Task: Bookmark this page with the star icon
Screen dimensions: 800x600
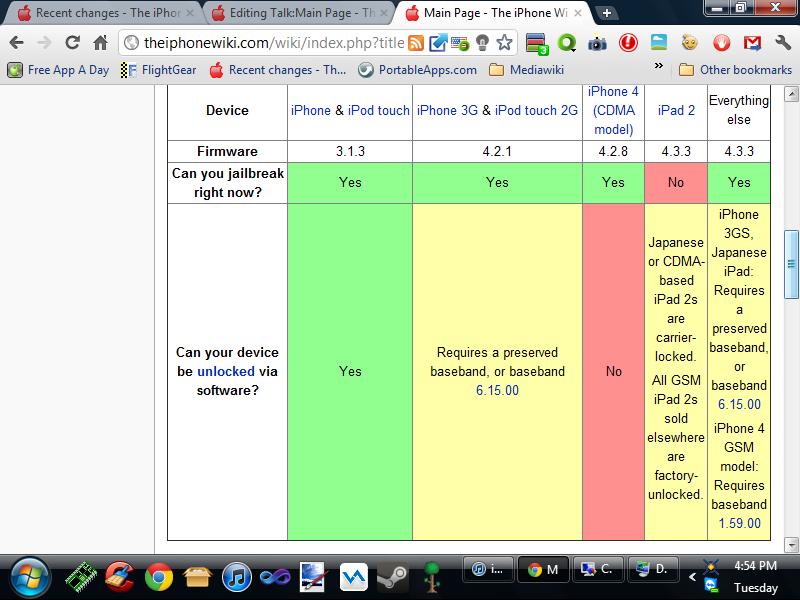Action: click(504, 43)
